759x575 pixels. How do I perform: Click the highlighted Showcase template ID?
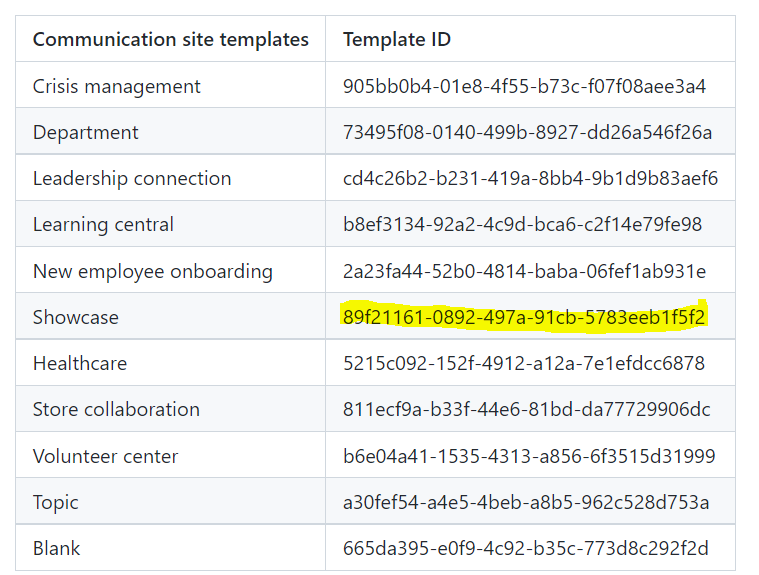[x=524, y=317]
